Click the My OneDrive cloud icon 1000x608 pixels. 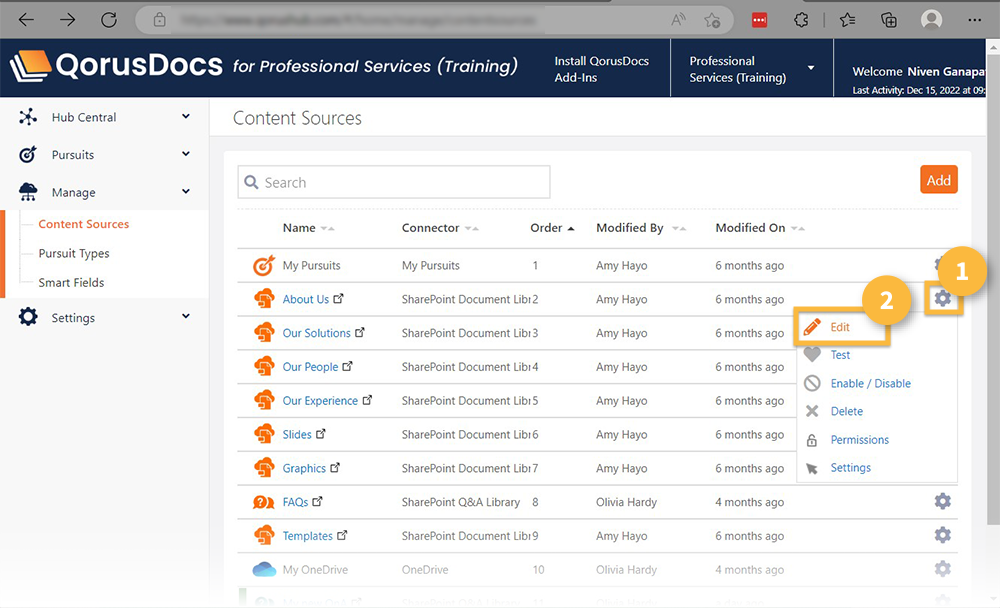[264, 569]
